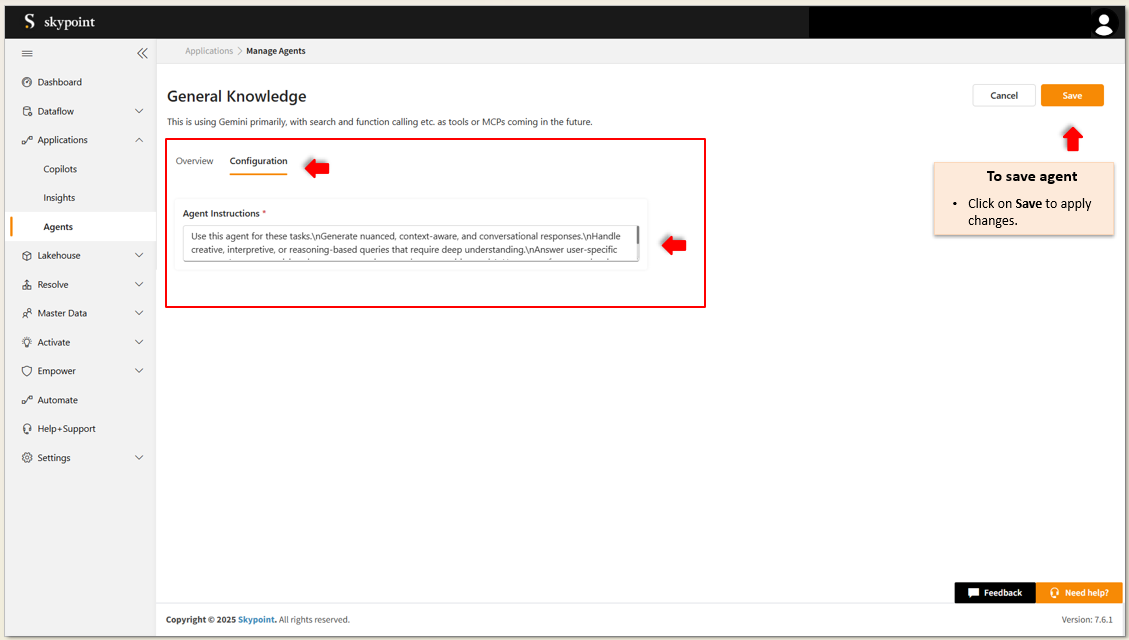The height and width of the screenshot is (640, 1129).
Task: Click the Help+Support headset icon
Action: [27, 429]
